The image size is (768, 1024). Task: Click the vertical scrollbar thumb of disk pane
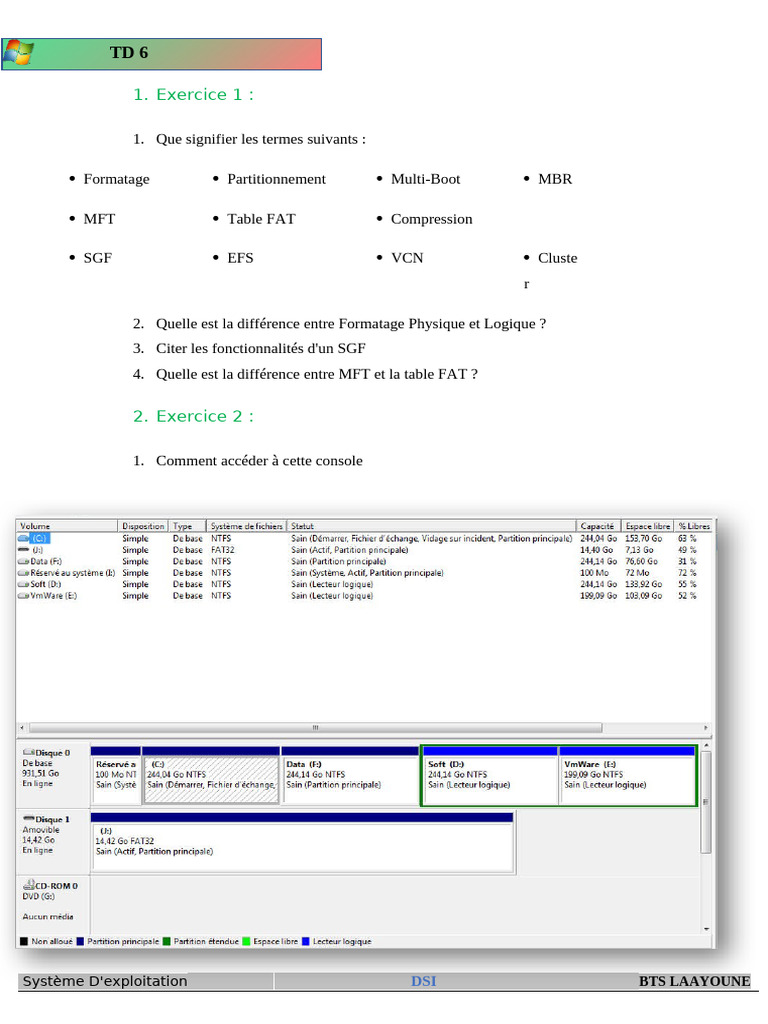pos(706,802)
